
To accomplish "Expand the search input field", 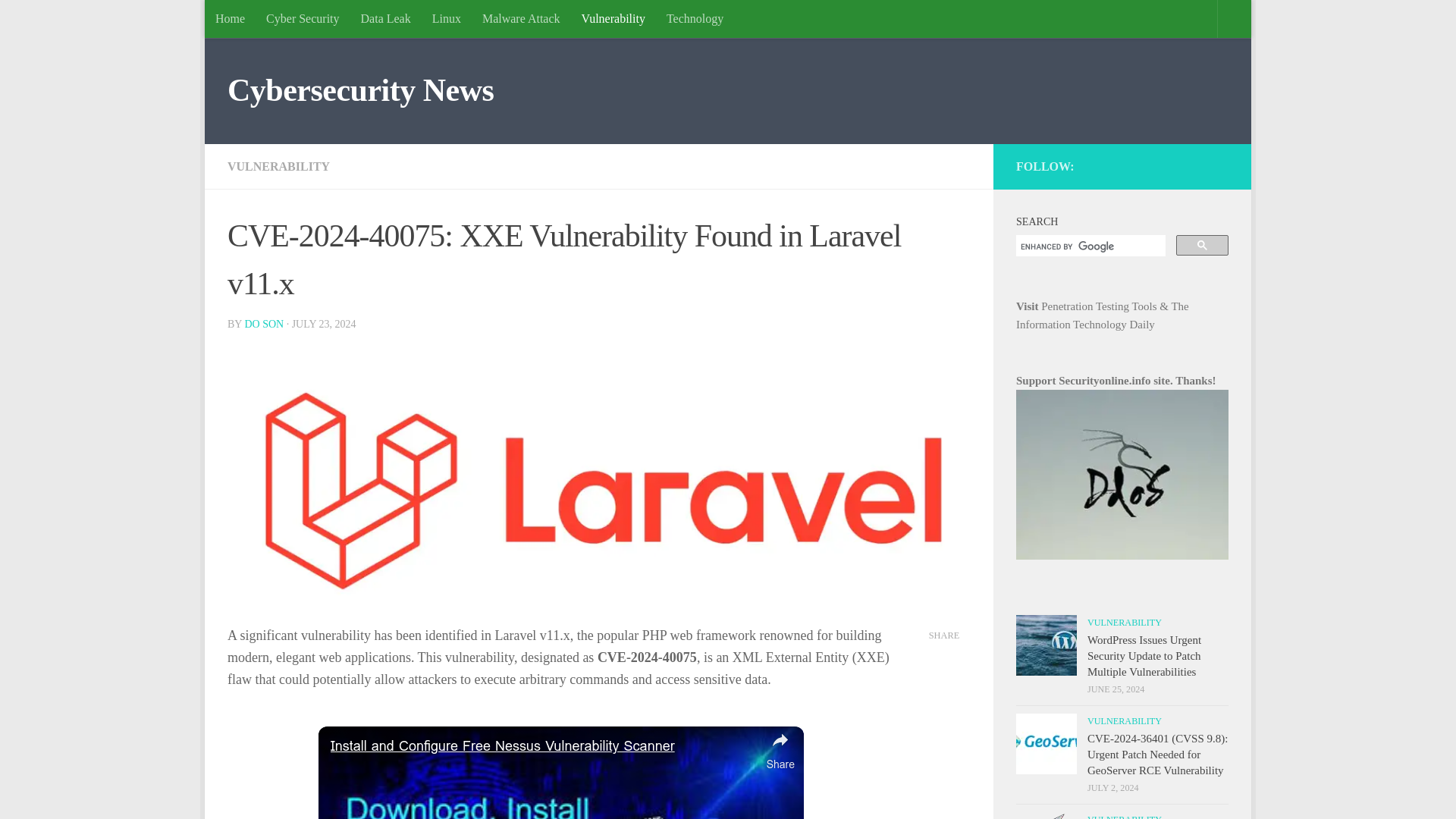I will click(1090, 246).
